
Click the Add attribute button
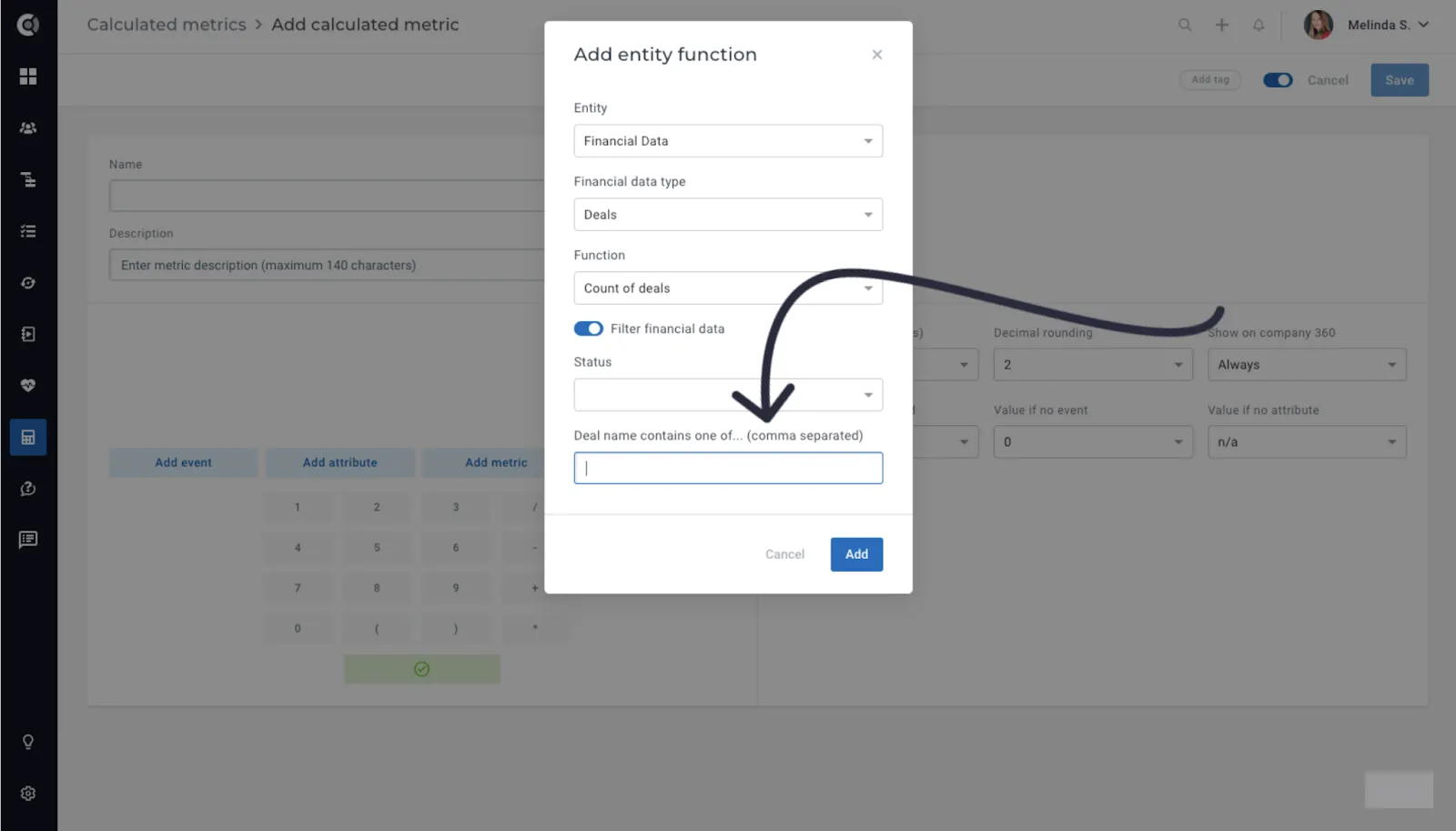pos(340,462)
